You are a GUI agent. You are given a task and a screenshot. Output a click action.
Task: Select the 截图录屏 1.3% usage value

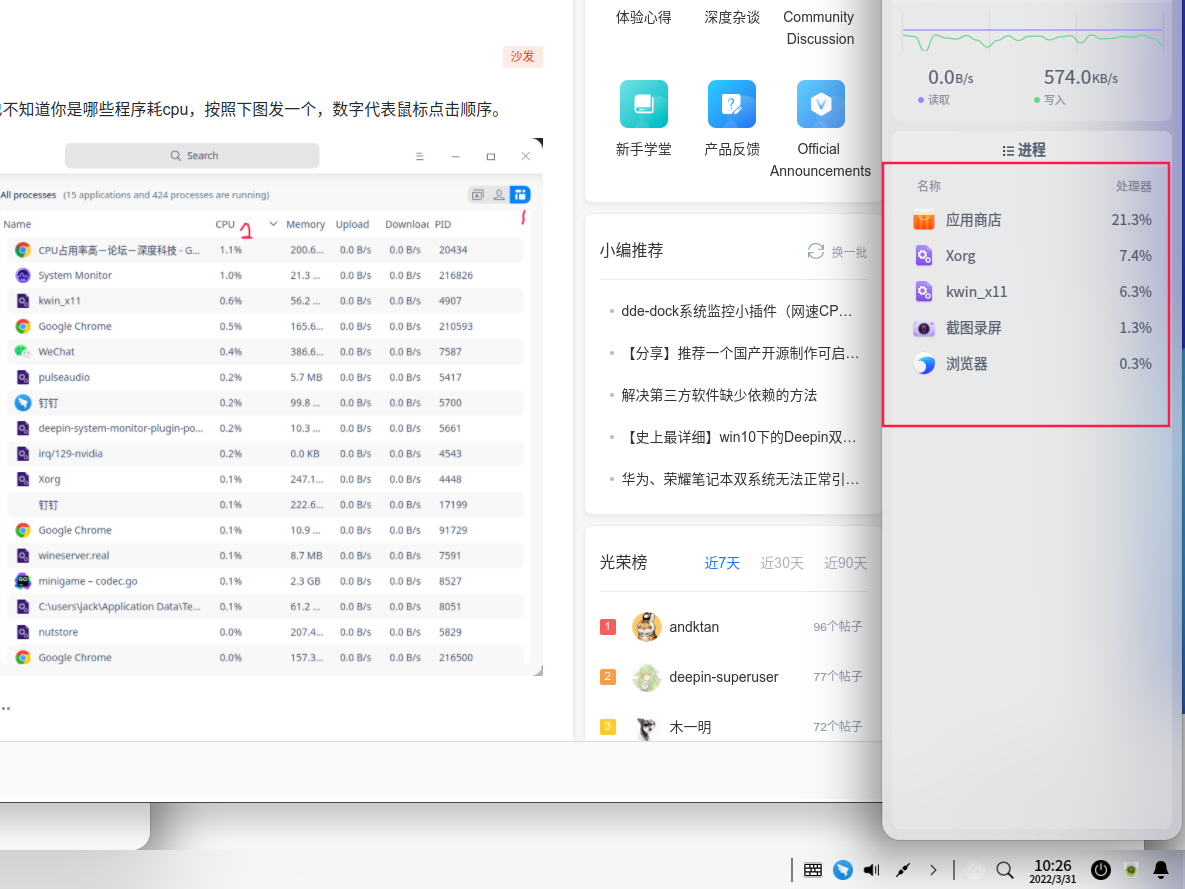[1135, 328]
